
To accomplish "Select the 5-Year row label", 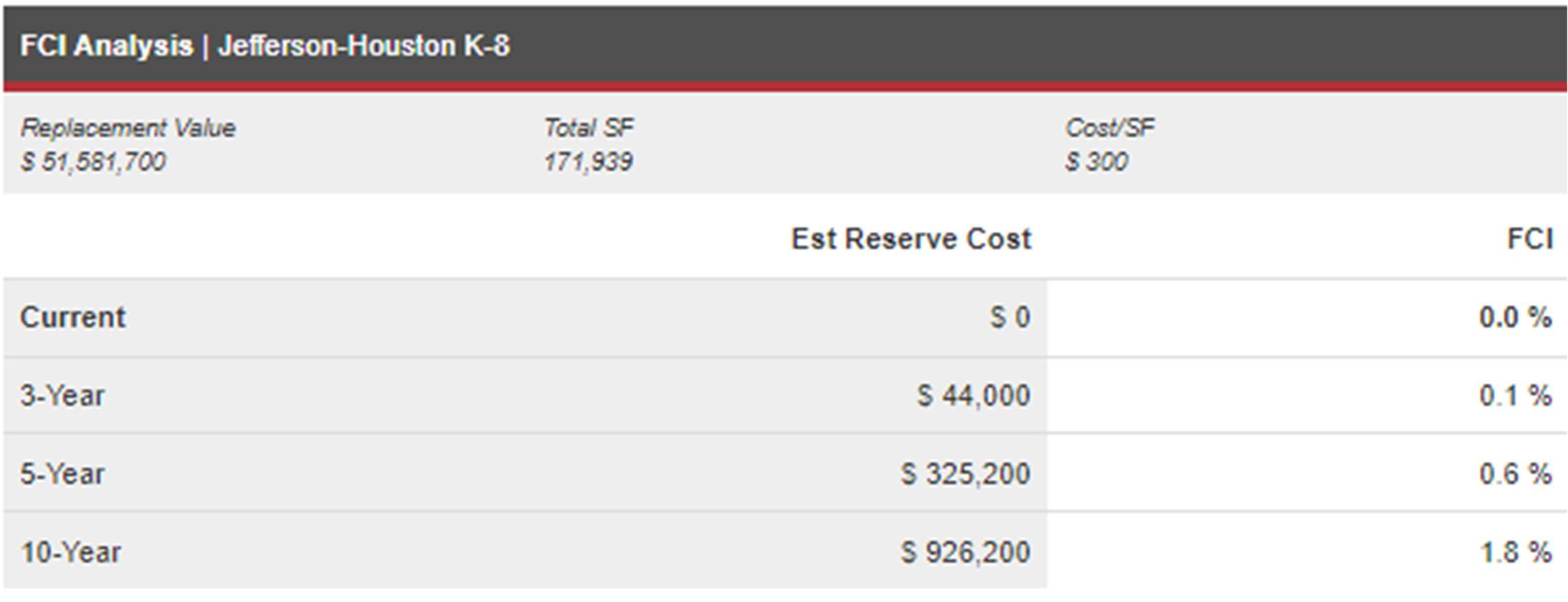I will coord(62,474).
